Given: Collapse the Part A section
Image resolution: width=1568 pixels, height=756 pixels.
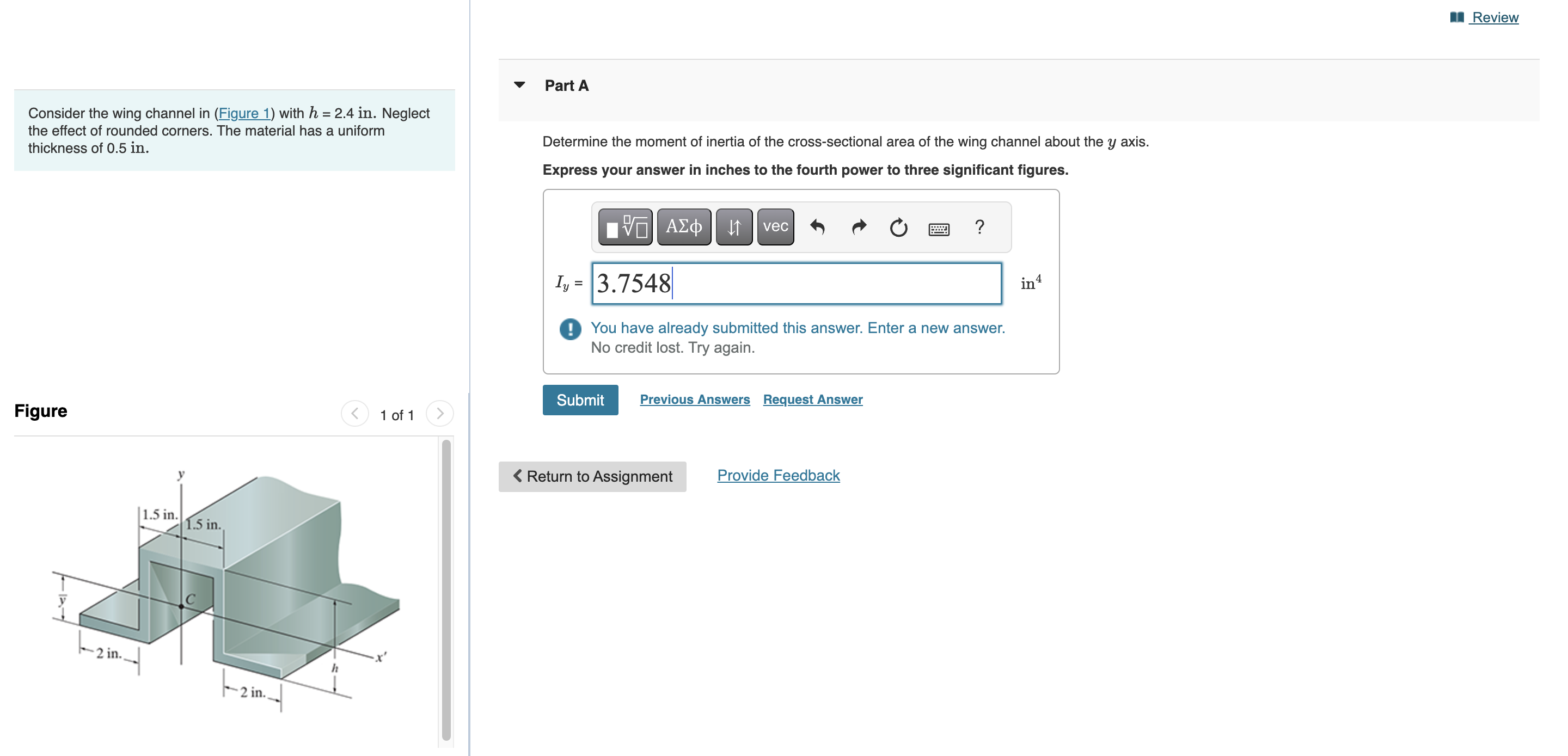Looking at the screenshot, I should click(x=519, y=84).
